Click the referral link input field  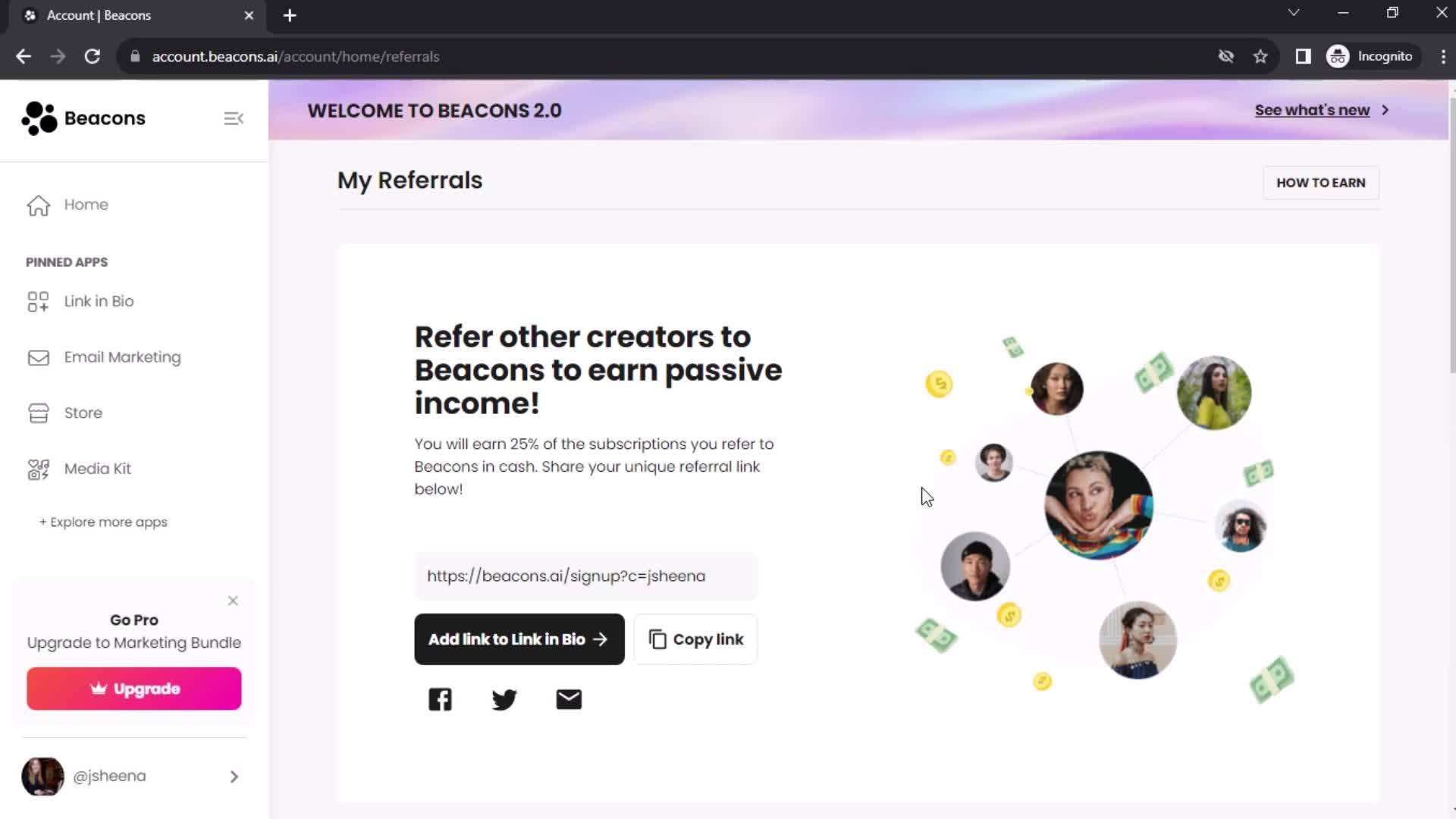586,576
